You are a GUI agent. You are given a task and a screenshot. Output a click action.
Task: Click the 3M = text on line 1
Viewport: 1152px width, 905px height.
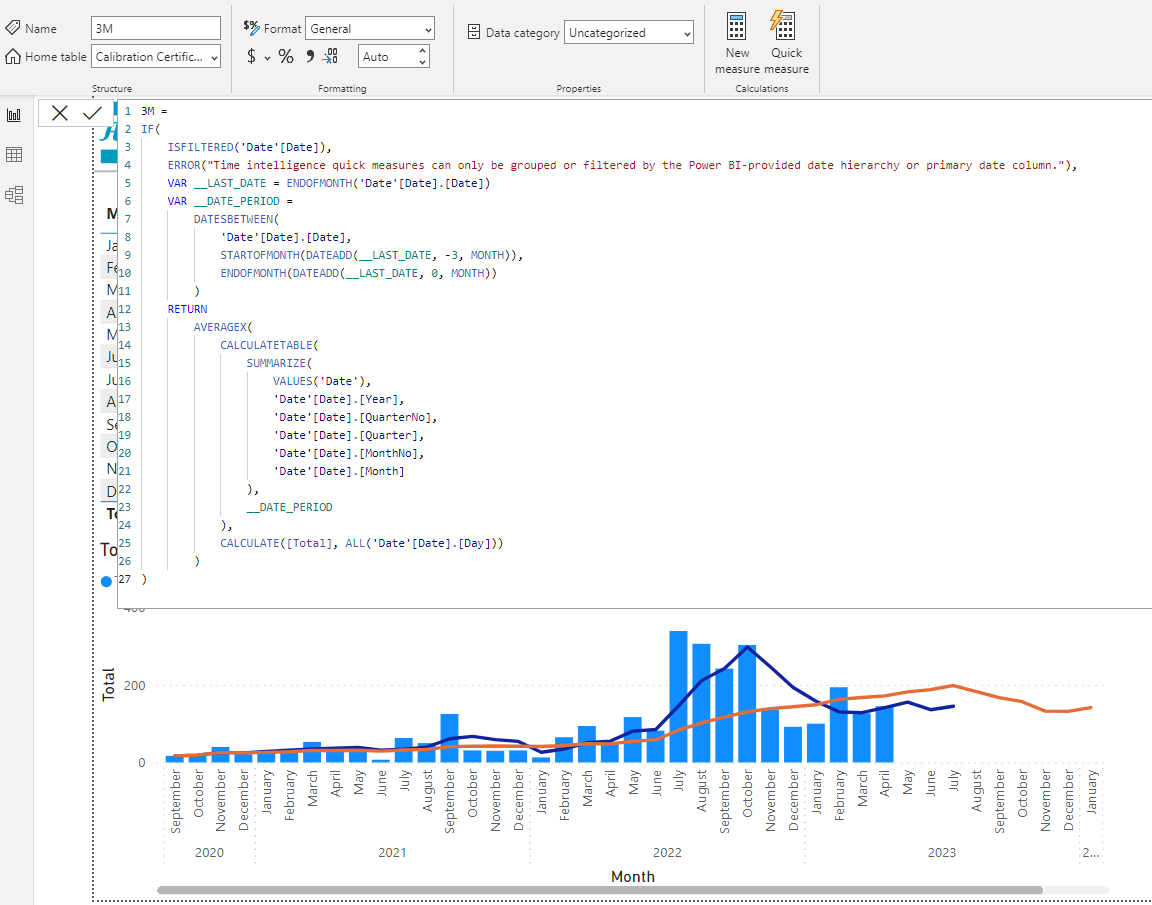[x=154, y=111]
